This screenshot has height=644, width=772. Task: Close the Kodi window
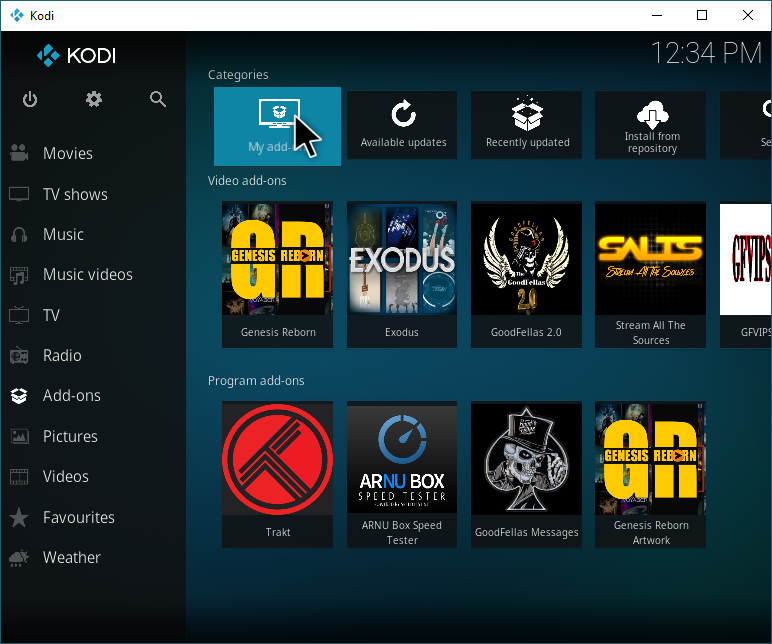pos(748,15)
